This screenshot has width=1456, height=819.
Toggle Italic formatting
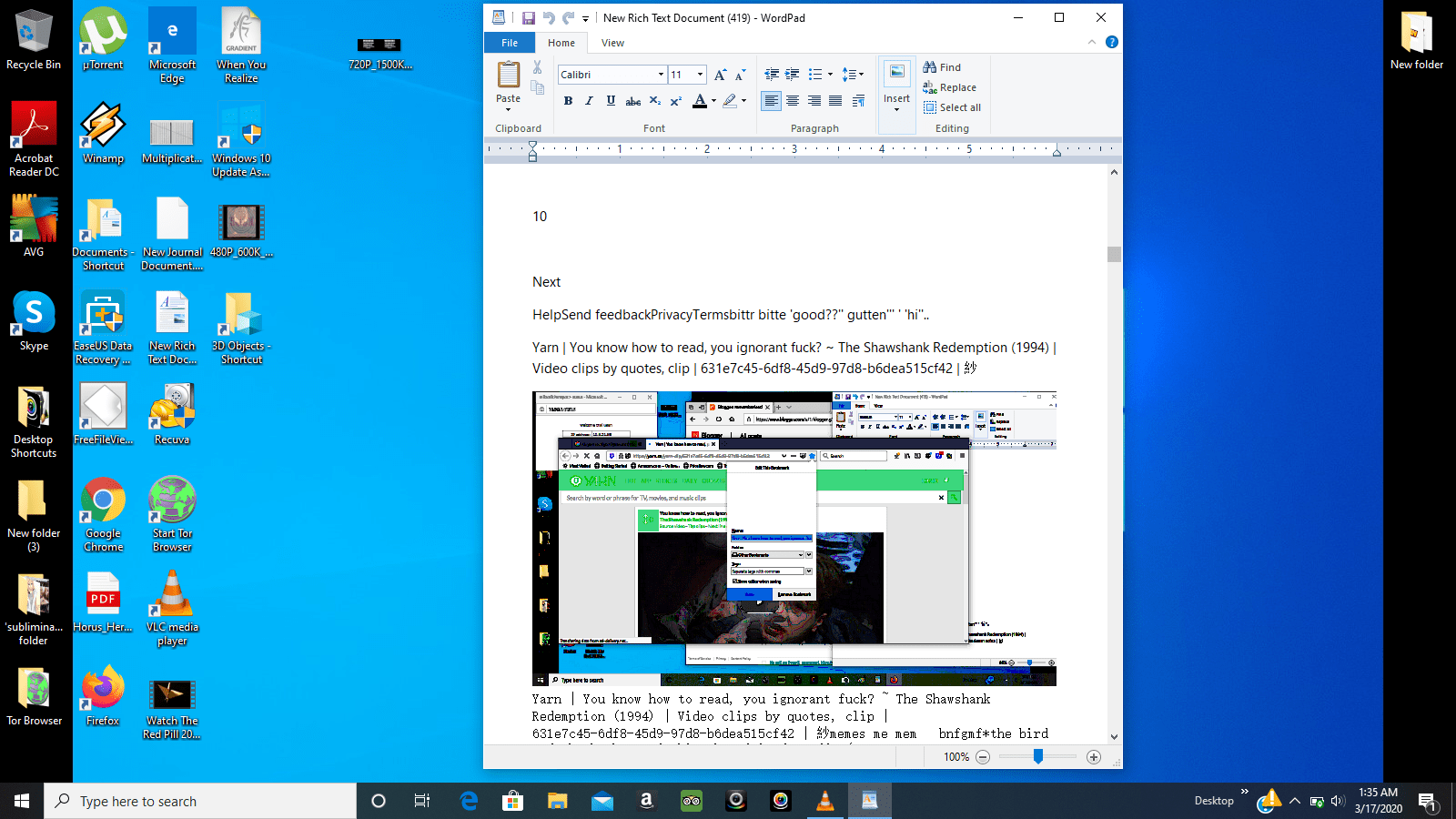[589, 101]
